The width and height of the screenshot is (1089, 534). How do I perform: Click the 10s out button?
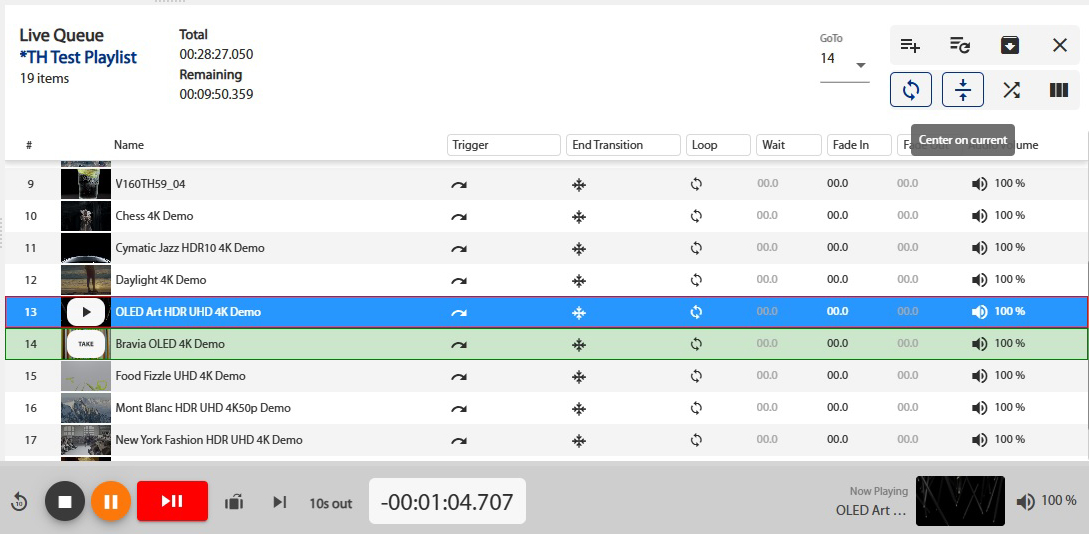click(331, 503)
